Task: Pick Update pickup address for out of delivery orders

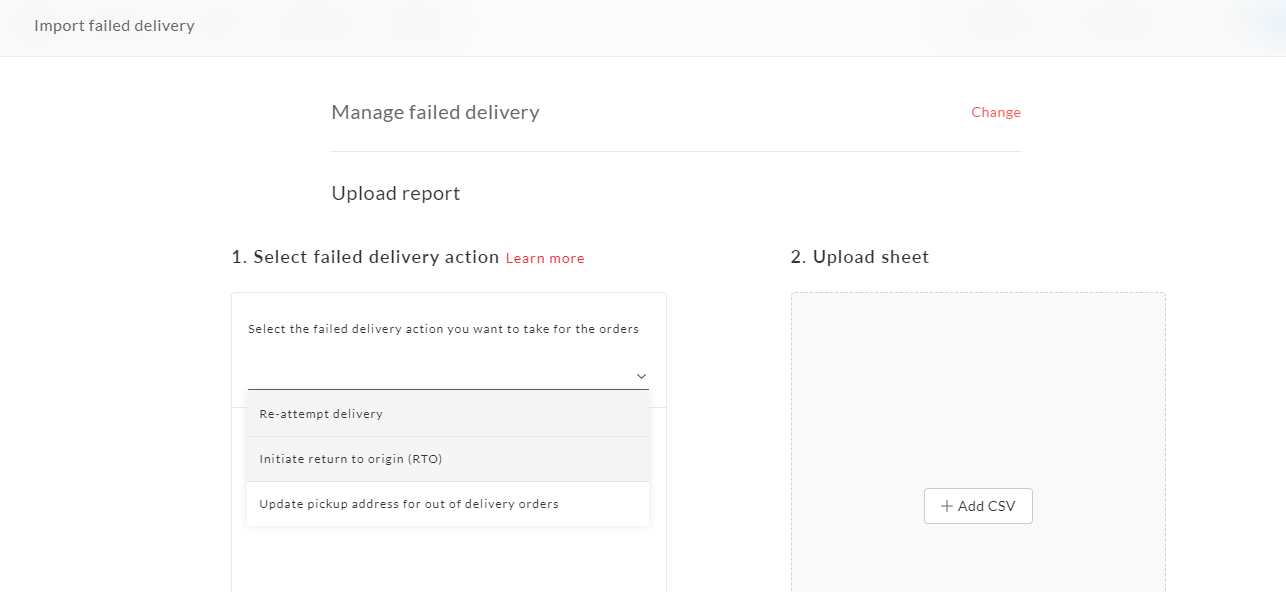Action: click(x=448, y=504)
